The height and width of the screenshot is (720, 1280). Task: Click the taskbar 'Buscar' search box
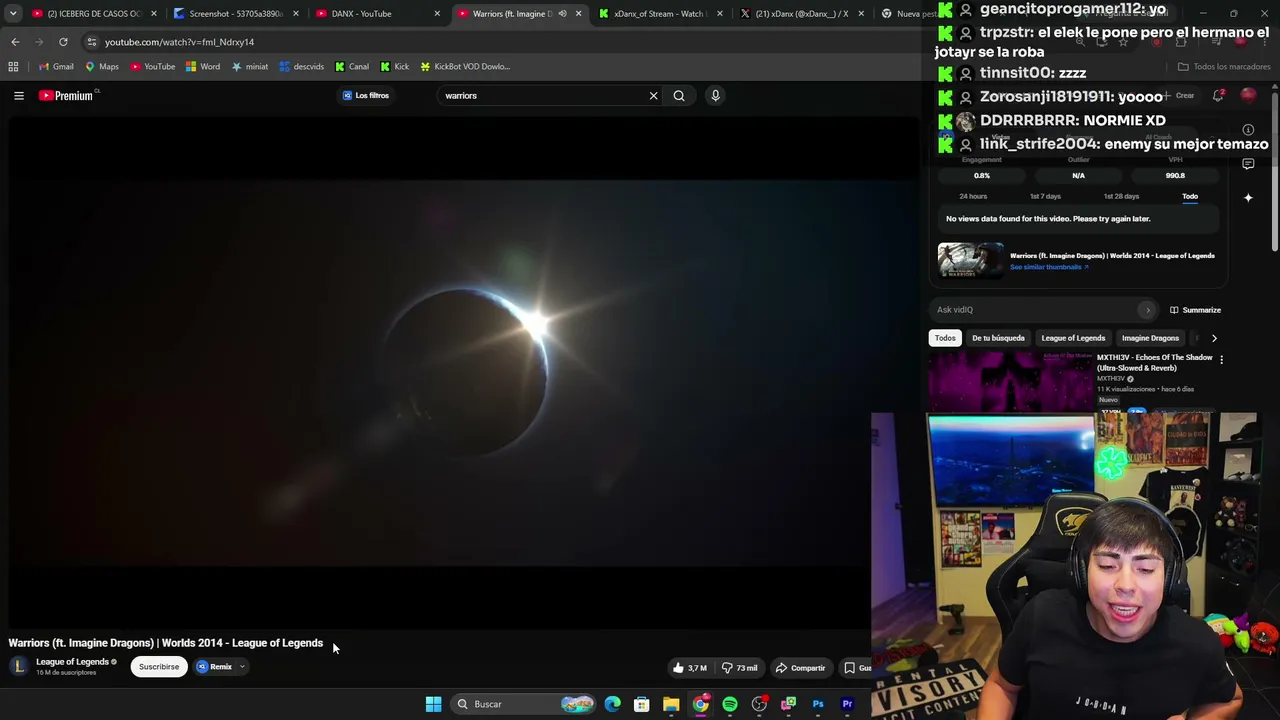pos(523,704)
